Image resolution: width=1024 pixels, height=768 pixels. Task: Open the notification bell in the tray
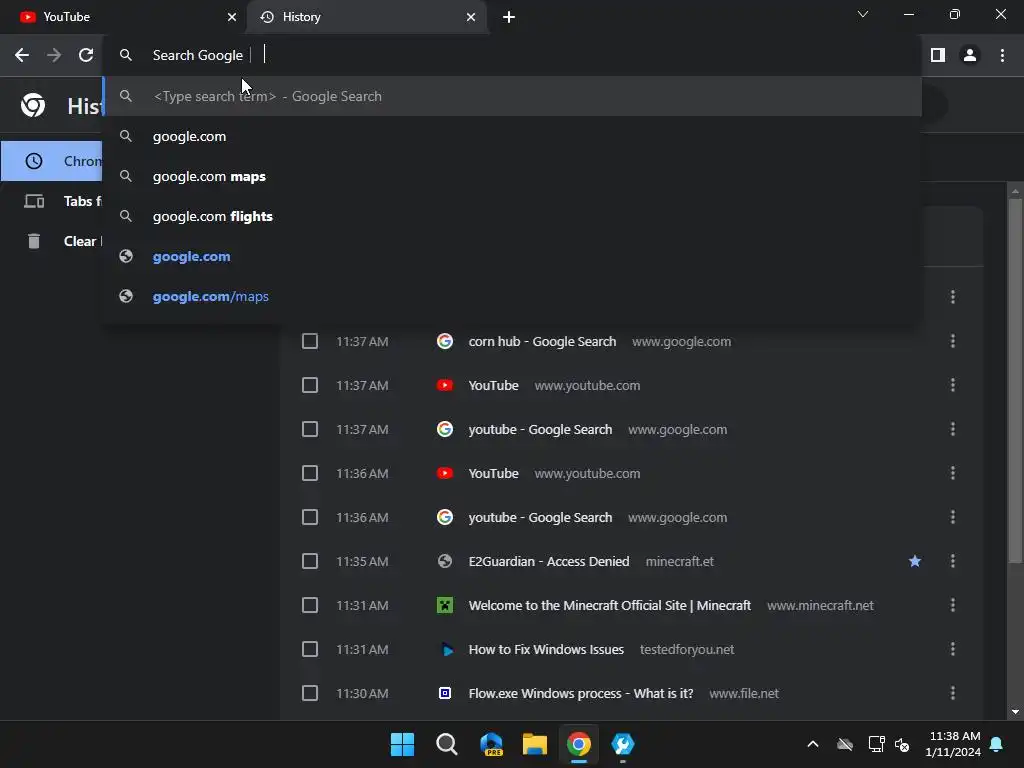click(x=997, y=744)
